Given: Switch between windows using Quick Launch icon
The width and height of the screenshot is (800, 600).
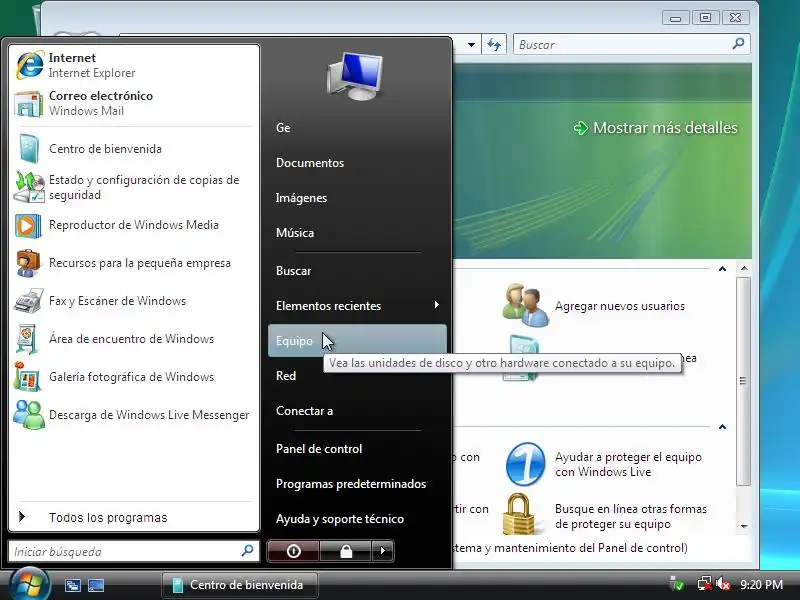Looking at the screenshot, I should pos(72,585).
